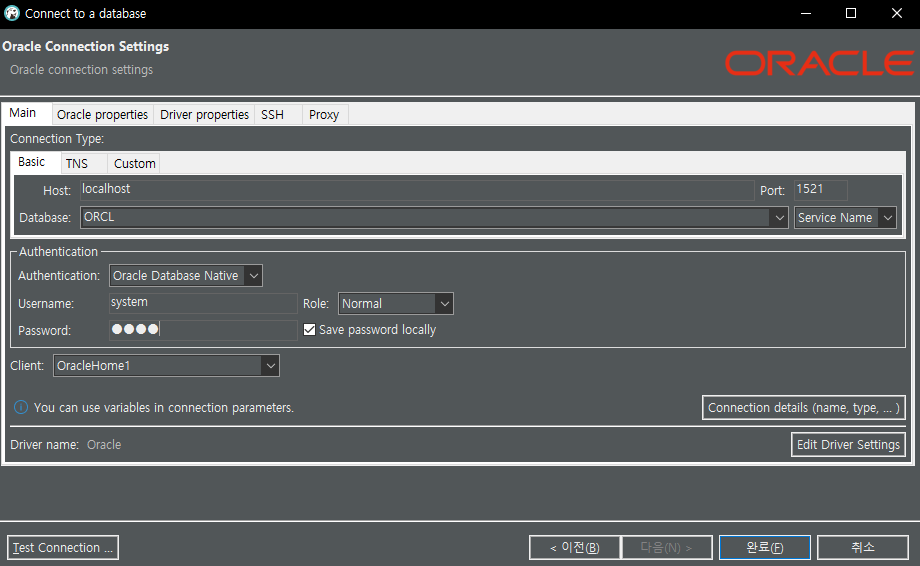Click the DBeaver app icon in the title bar
This screenshot has height=566, width=920.
pos(12,13)
